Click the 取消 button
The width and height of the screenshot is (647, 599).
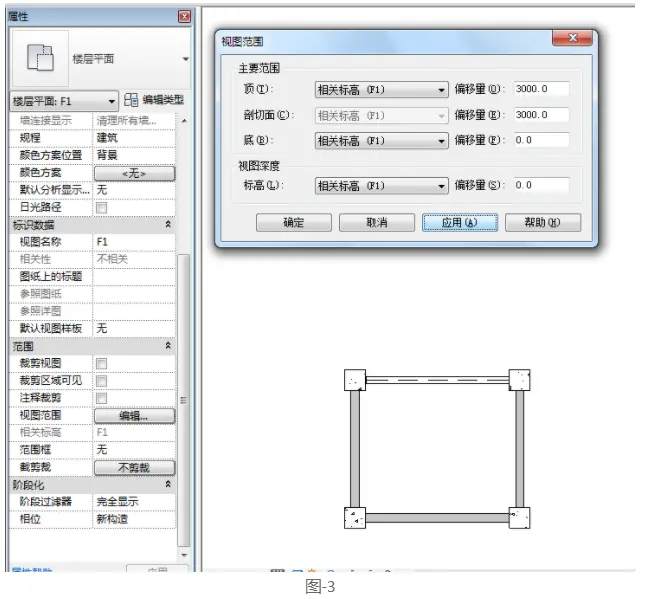(377, 223)
